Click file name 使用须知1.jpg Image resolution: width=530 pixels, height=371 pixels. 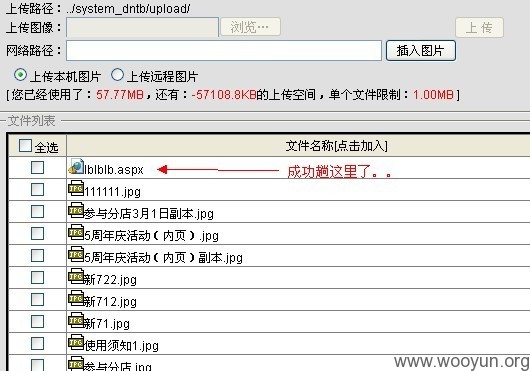[x=121, y=346]
